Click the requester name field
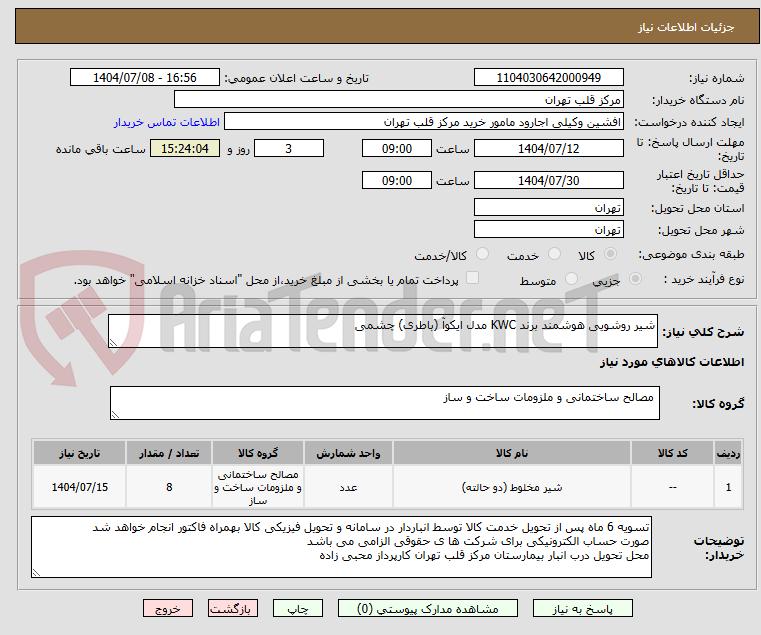Image resolution: width=761 pixels, height=635 pixels. click(x=424, y=122)
